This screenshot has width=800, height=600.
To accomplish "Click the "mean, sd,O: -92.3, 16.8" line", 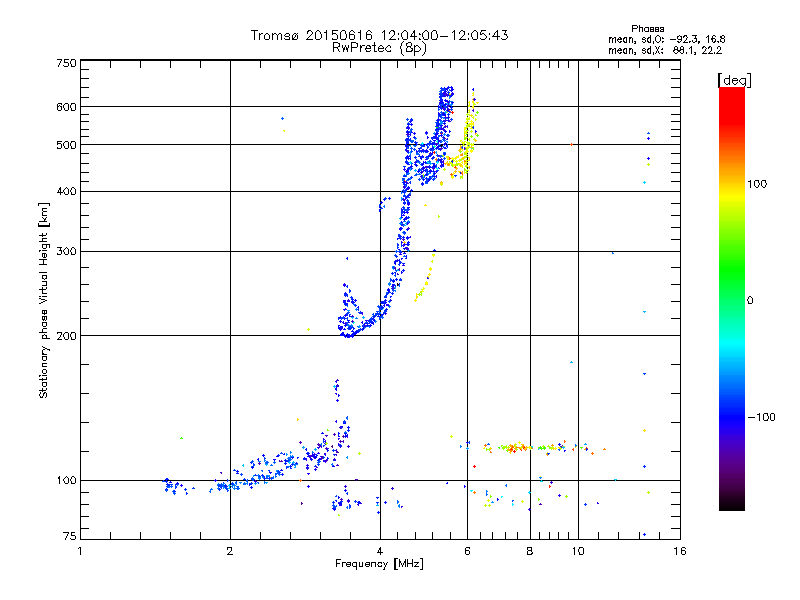I will 666,40.
